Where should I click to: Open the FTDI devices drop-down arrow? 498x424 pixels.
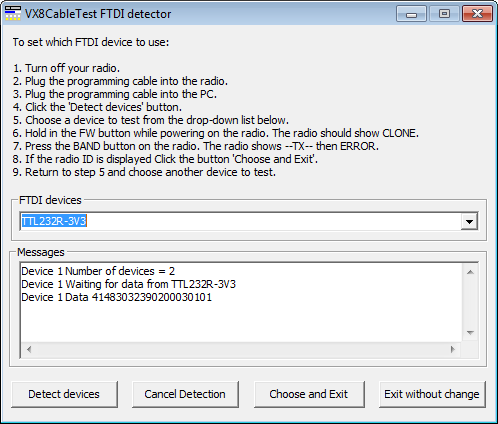[x=469, y=221]
